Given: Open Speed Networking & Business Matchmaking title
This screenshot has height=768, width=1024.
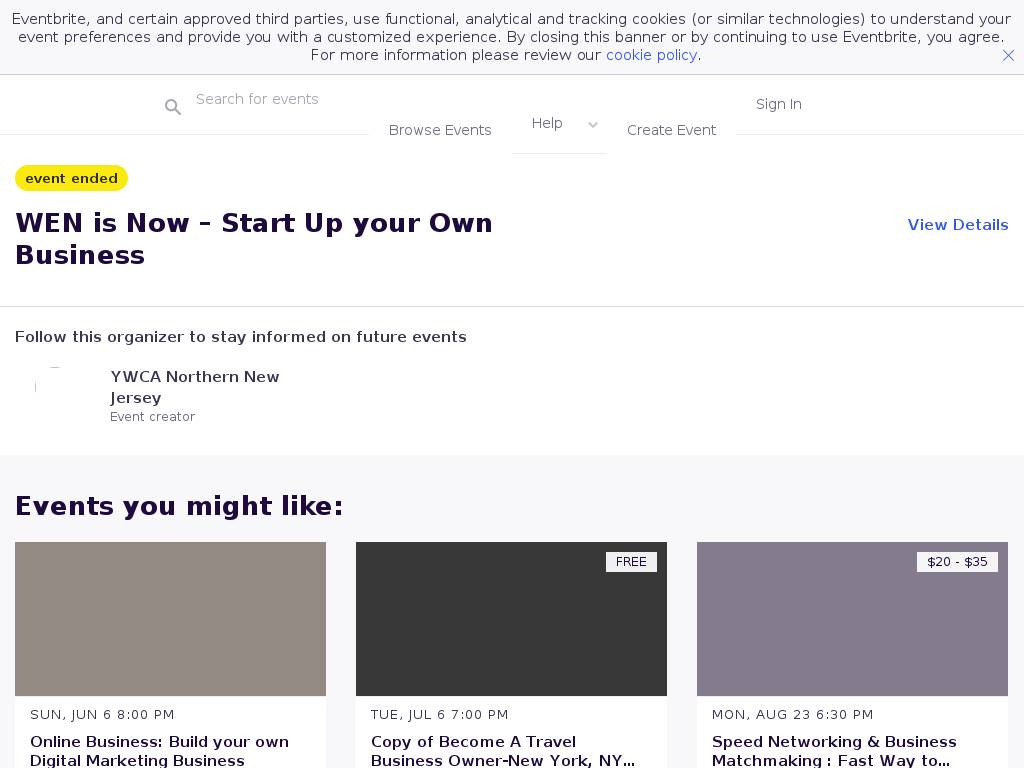Looking at the screenshot, I should pos(834,750).
